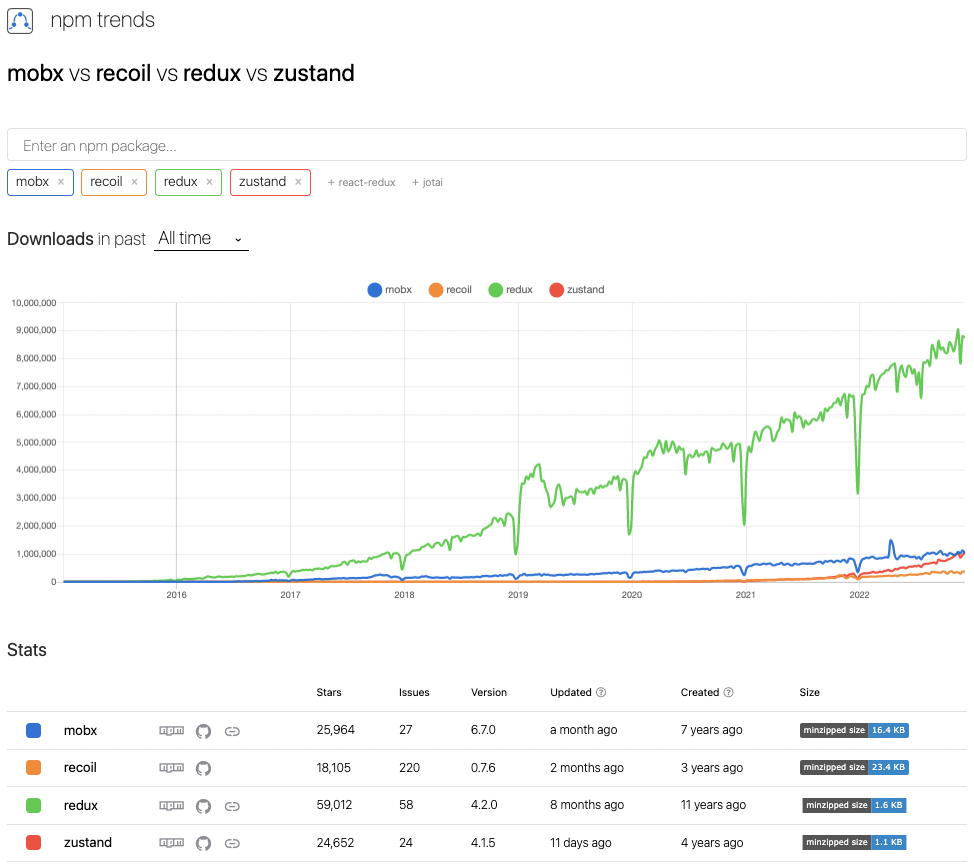The image size is (974, 867).
Task: Open GitHub repository for redux
Action: pos(203,806)
